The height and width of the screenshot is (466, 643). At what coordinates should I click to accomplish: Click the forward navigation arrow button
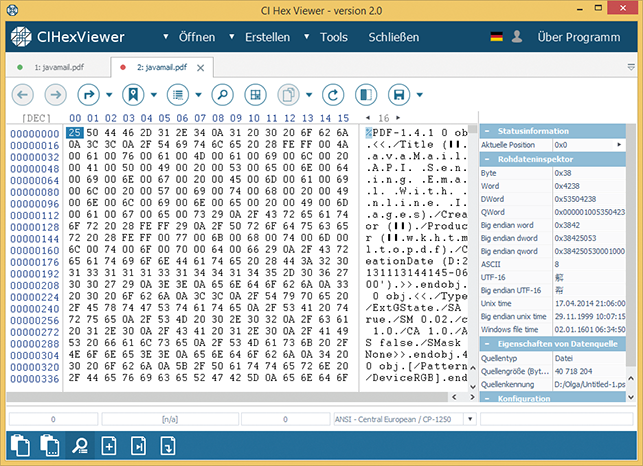tap(55, 95)
